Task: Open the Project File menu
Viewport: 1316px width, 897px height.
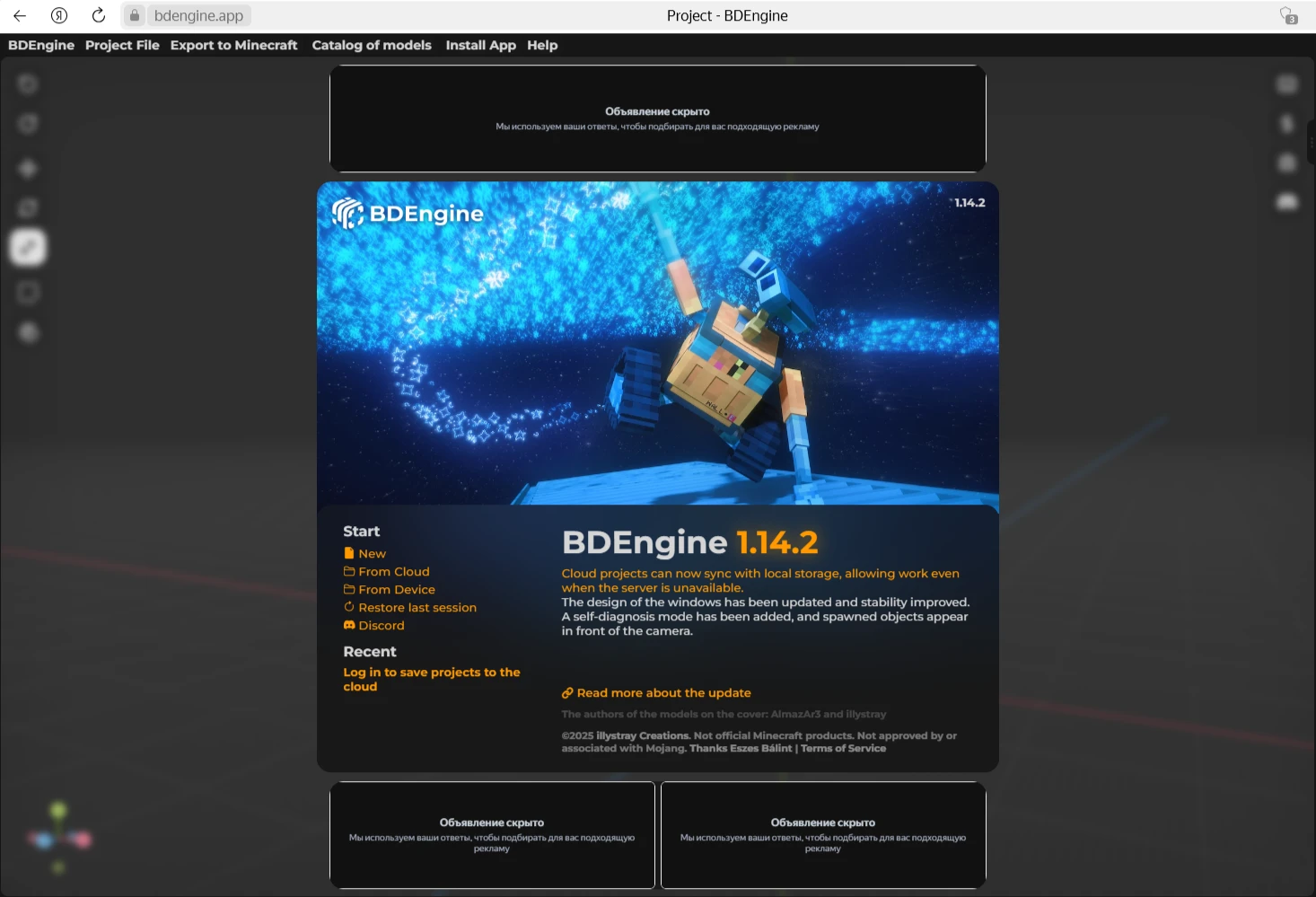Action: (122, 45)
